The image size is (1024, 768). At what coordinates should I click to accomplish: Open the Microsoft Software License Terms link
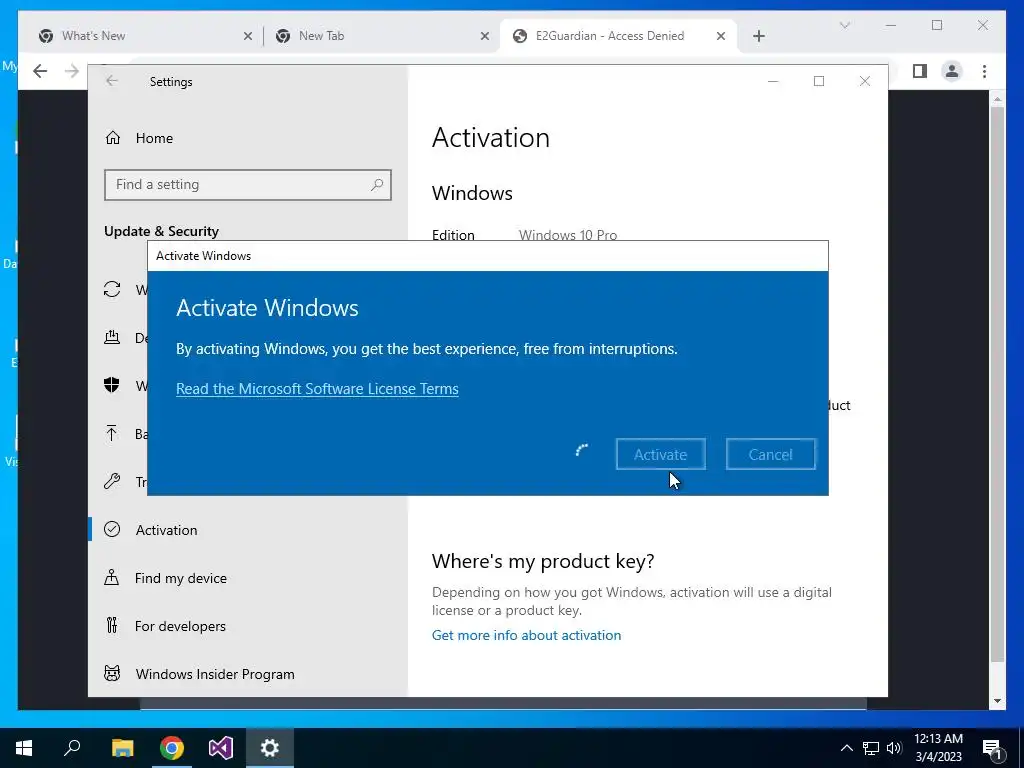(x=317, y=389)
